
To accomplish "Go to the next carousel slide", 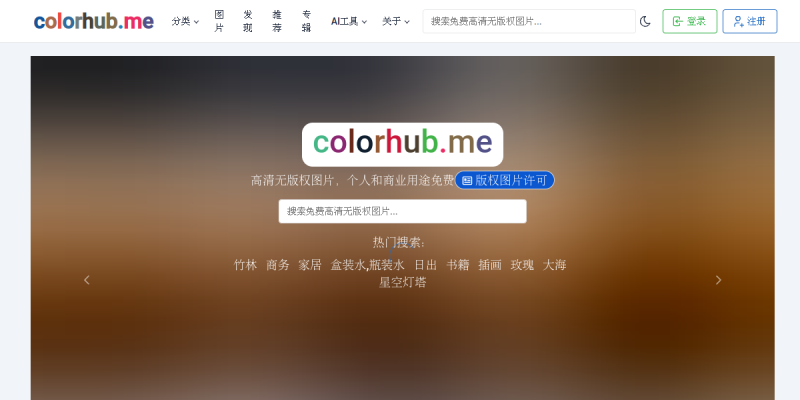I will (718, 280).
